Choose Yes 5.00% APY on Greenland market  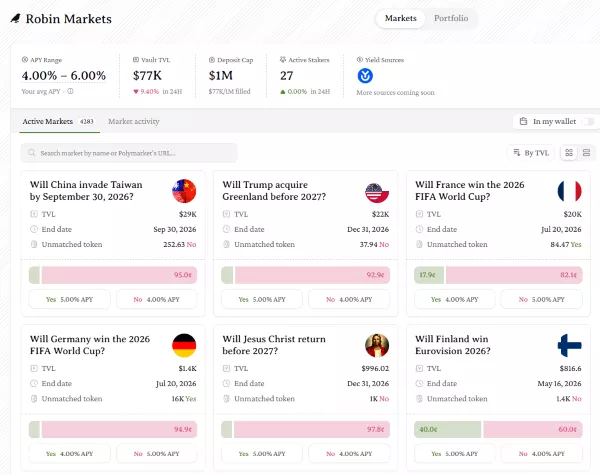point(262,299)
